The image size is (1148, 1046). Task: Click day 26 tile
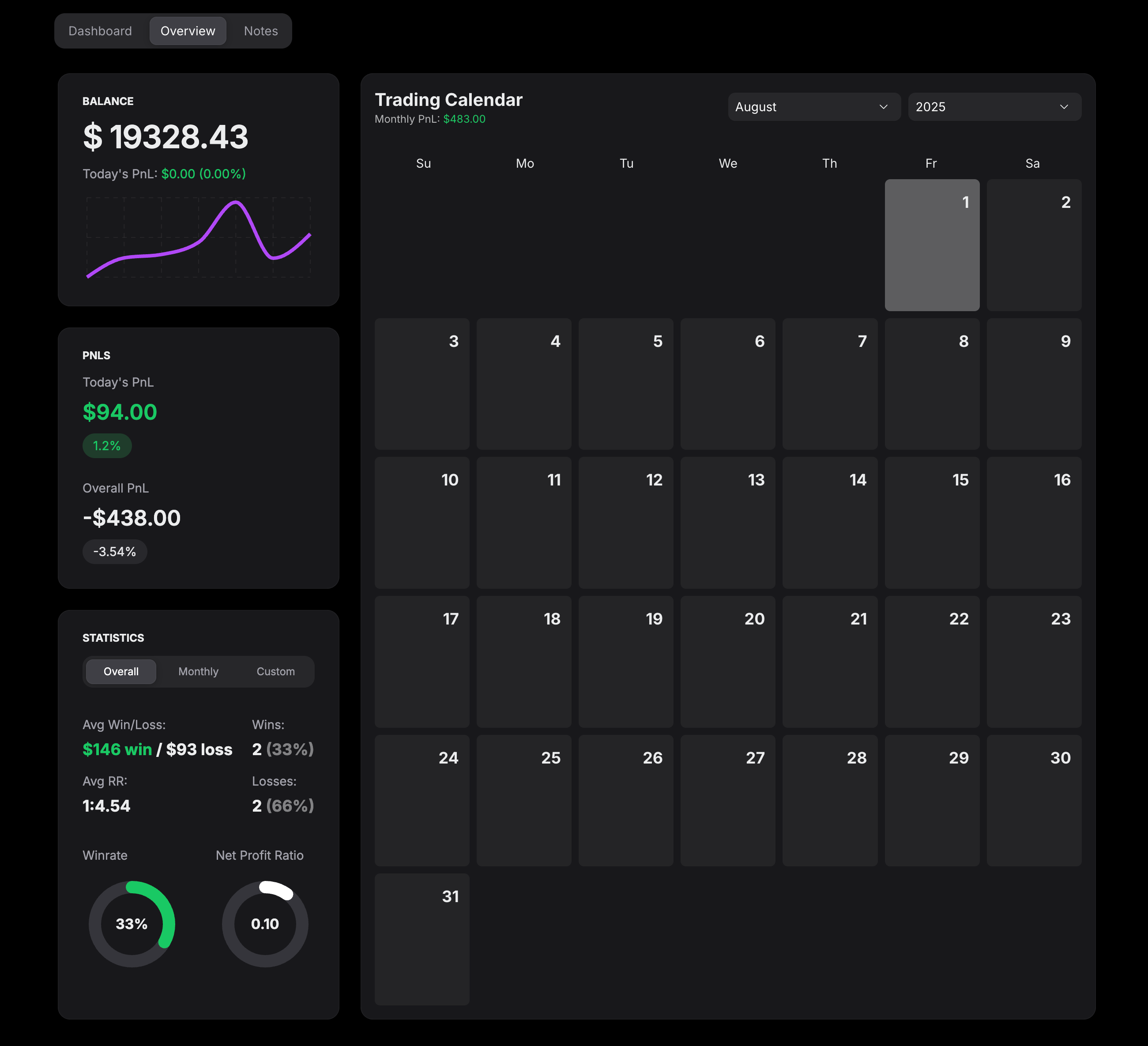click(626, 801)
